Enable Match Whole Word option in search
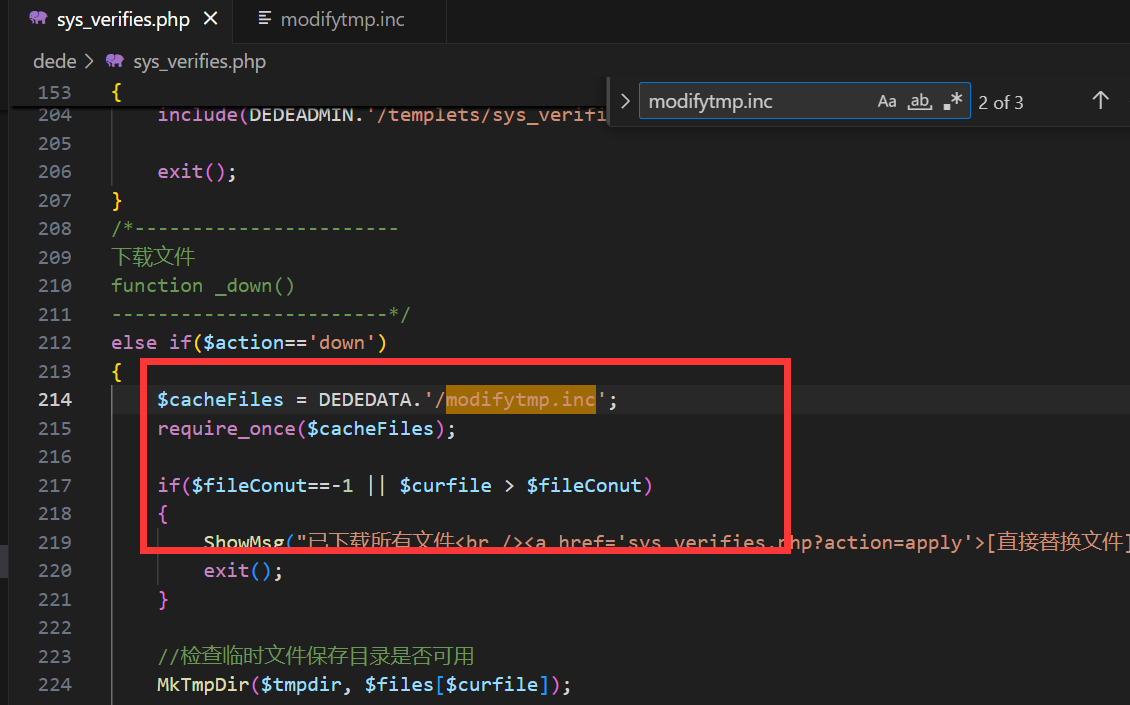This screenshot has height=705, width=1130. coord(919,101)
